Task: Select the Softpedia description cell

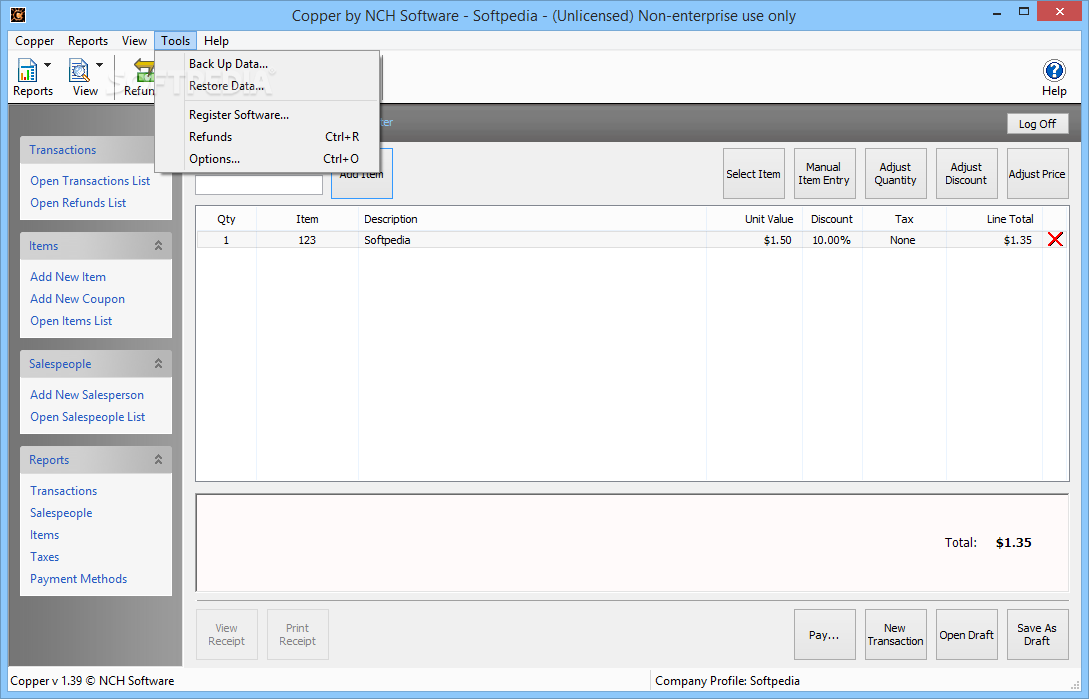Action: click(532, 240)
